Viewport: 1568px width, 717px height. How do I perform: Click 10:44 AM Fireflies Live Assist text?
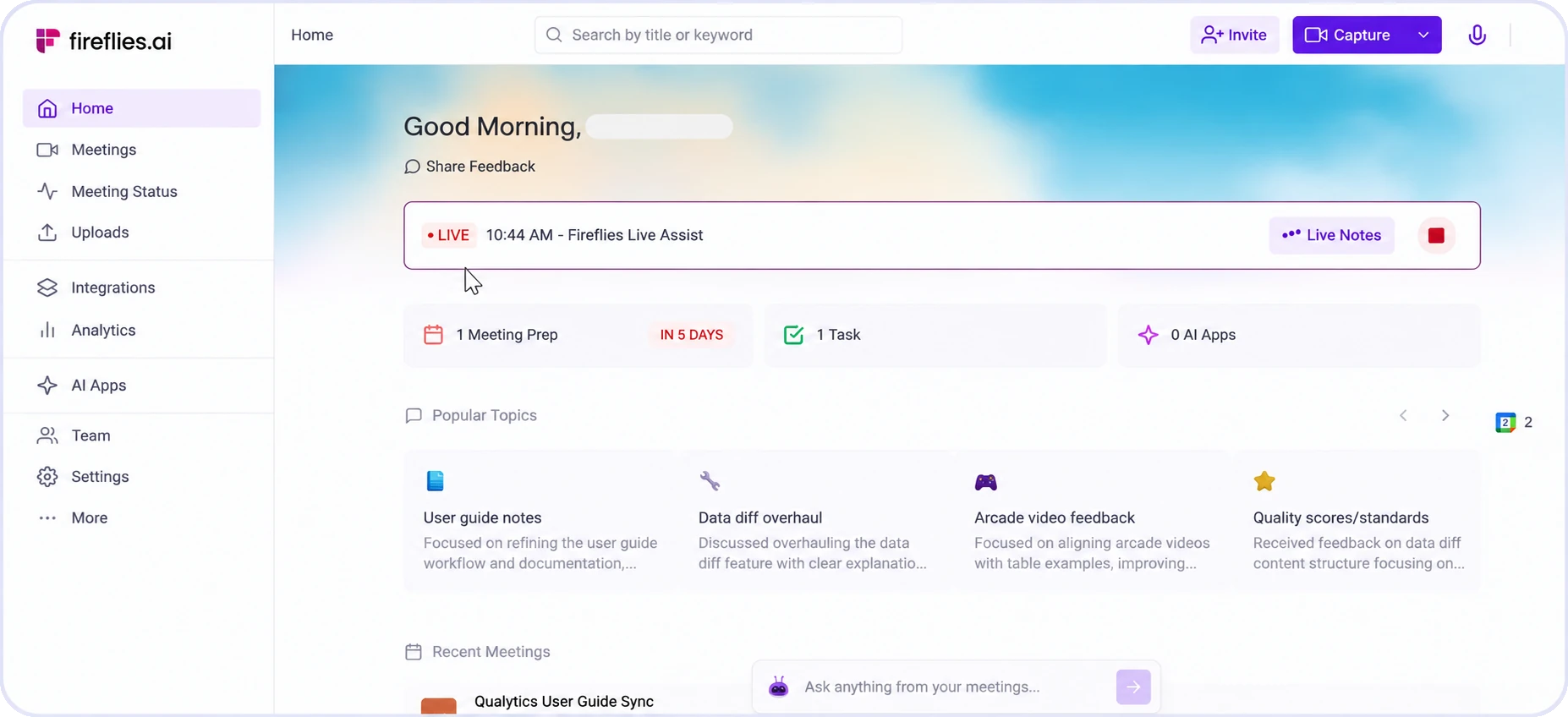595,235
